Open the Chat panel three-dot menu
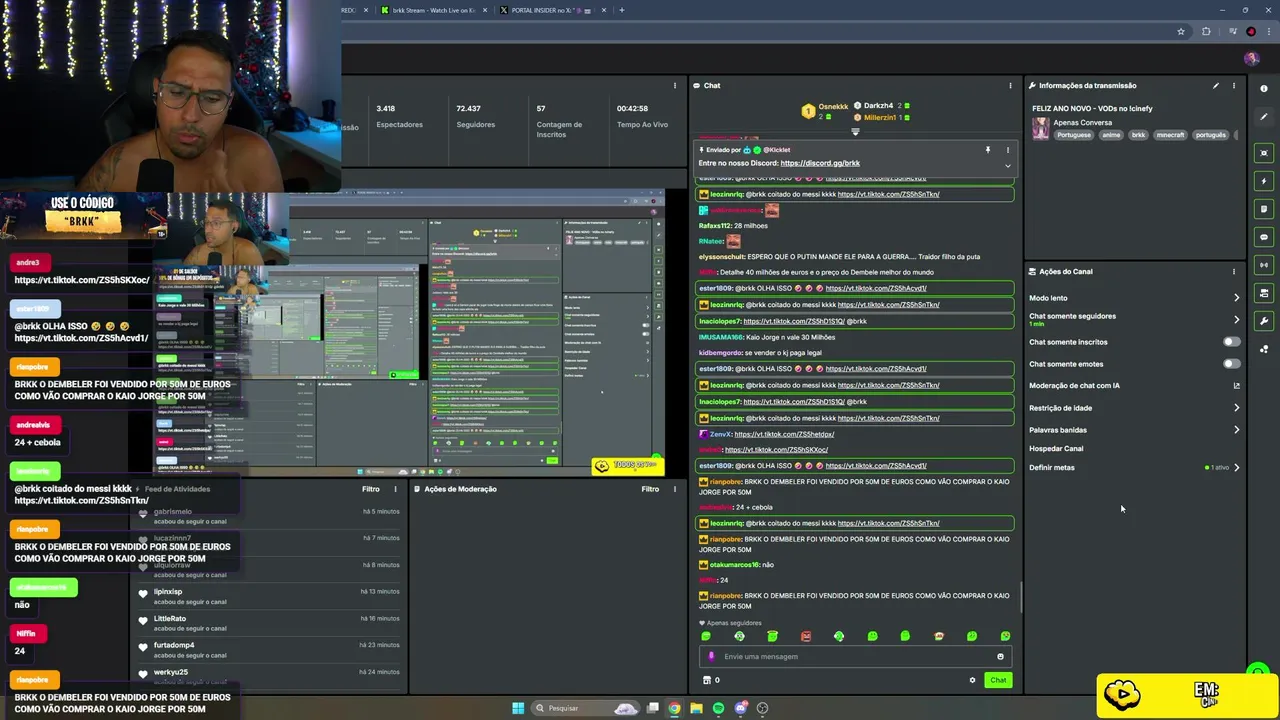Screen dimensions: 1280x720 click(x=1010, y=86)
